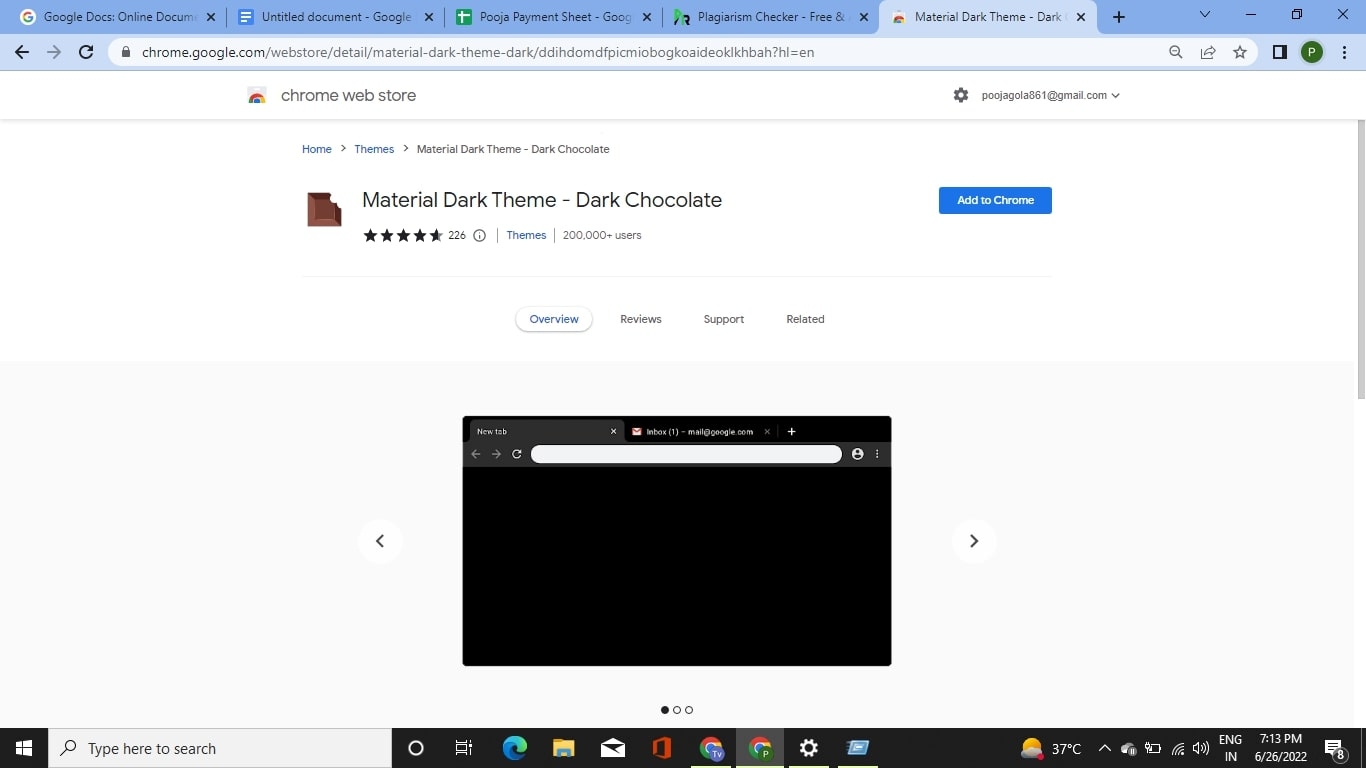Select the Support tab
This screenshot has height=768, width=1366.
click(724, 319)
